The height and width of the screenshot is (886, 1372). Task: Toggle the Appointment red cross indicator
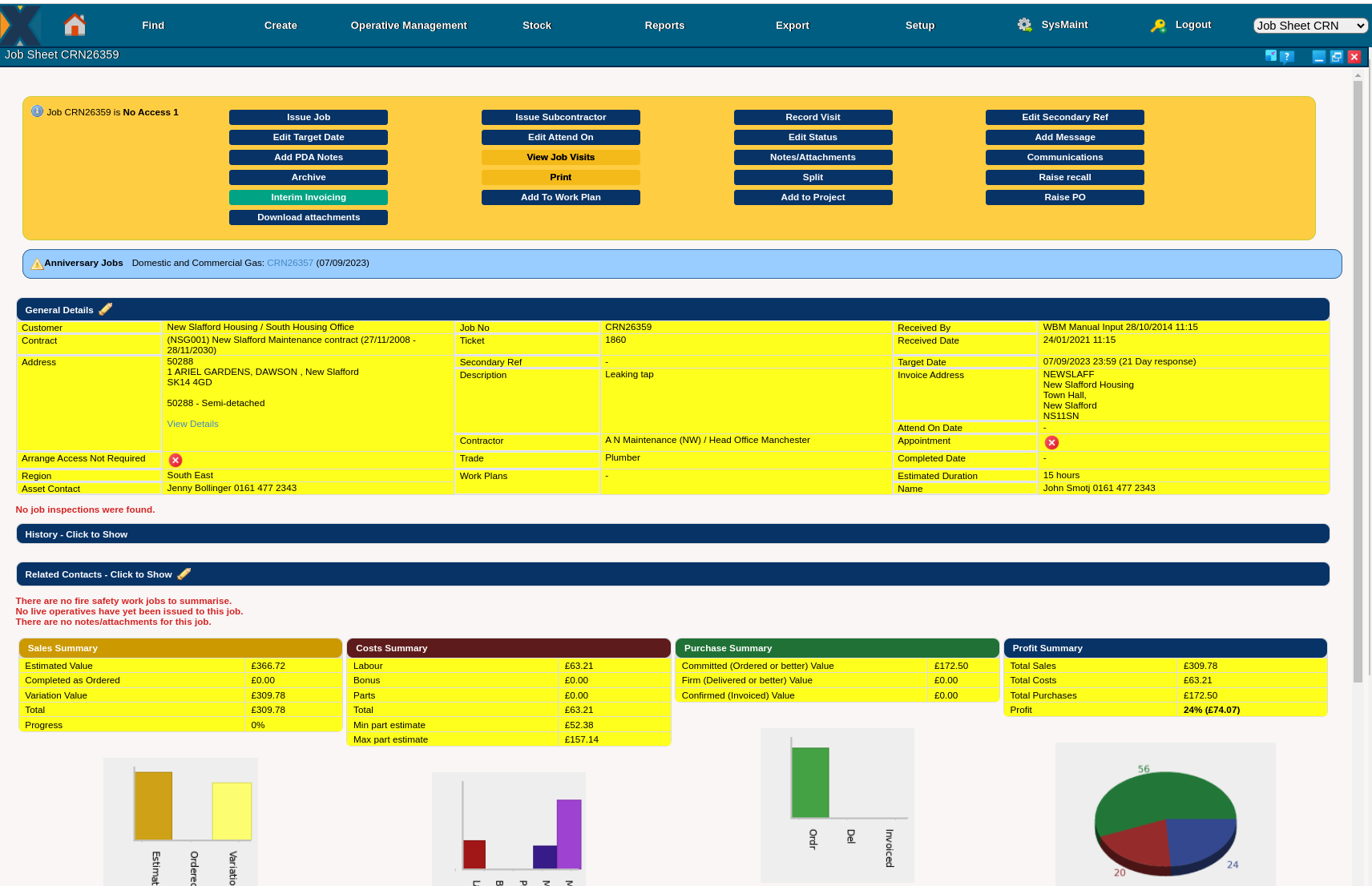[1051, 442]
